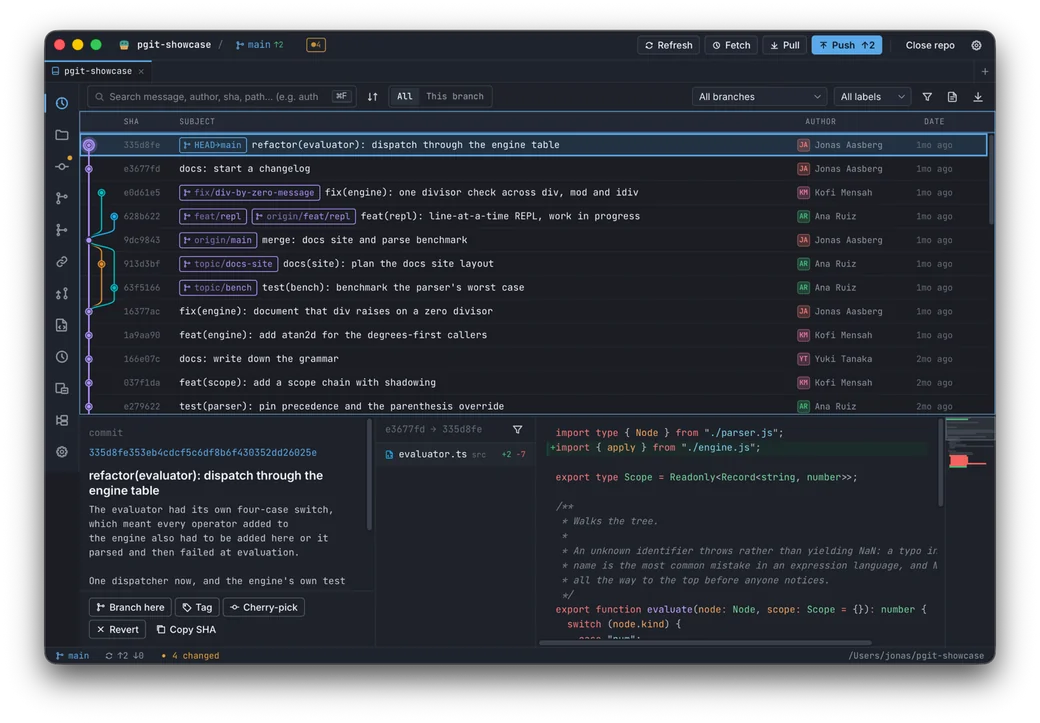Click the filter funnel beside All labels
Screen dimensions: 1040x723
927,97
